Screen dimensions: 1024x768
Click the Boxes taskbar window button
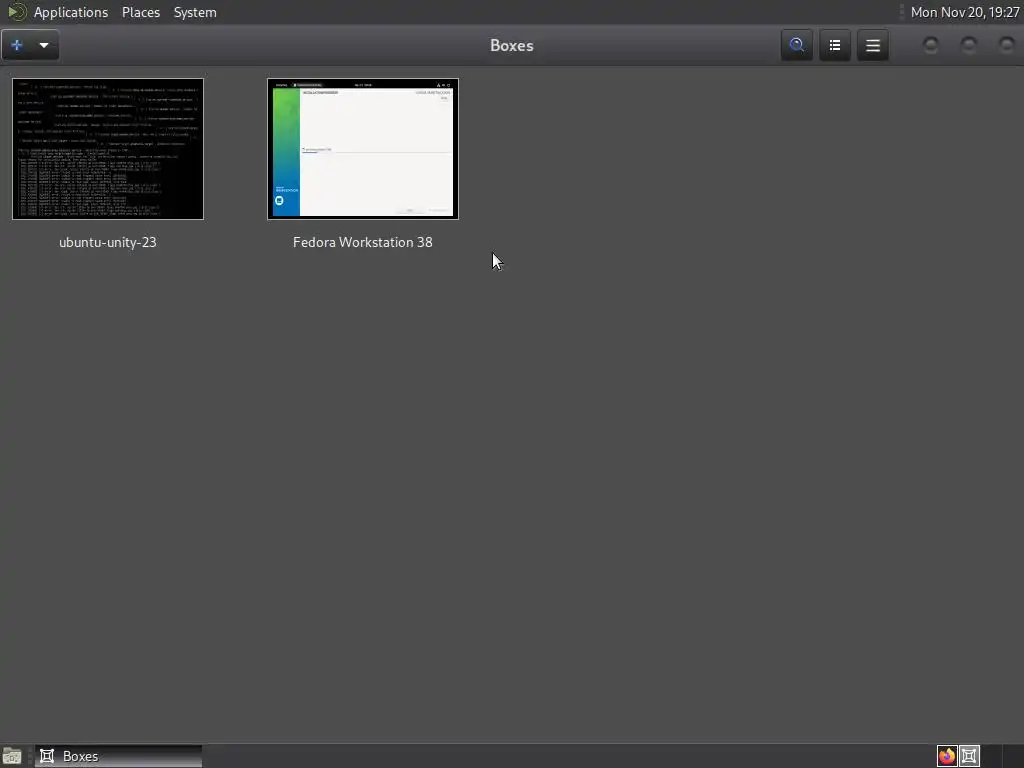tap(119, 756)
